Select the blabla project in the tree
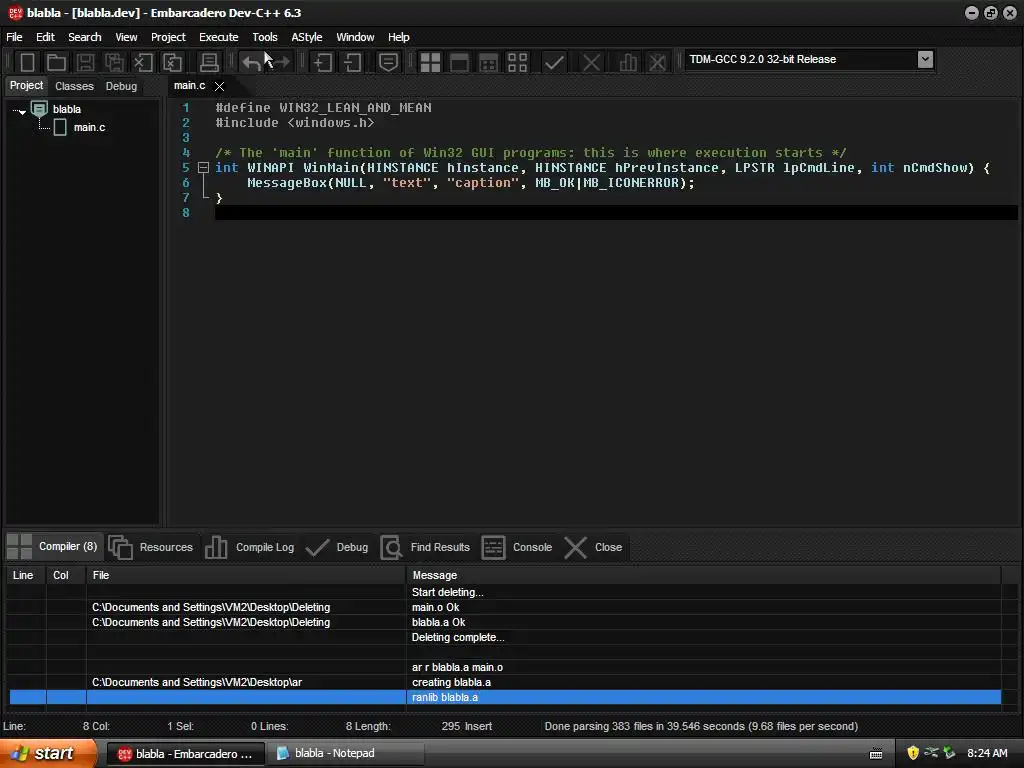 pos(67,109)
